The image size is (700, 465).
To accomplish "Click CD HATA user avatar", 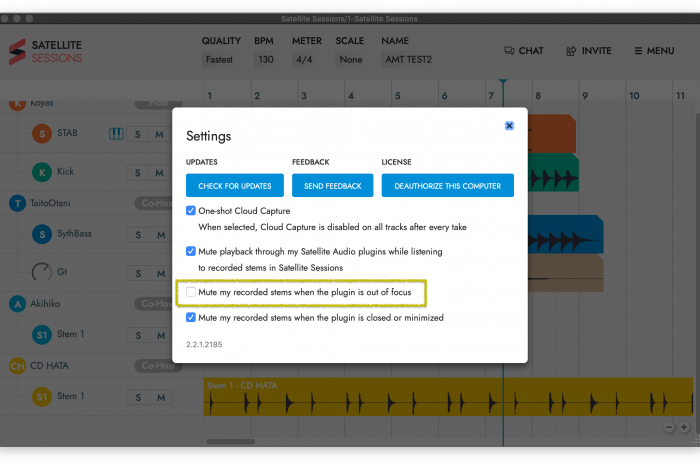I will [17, 366].
